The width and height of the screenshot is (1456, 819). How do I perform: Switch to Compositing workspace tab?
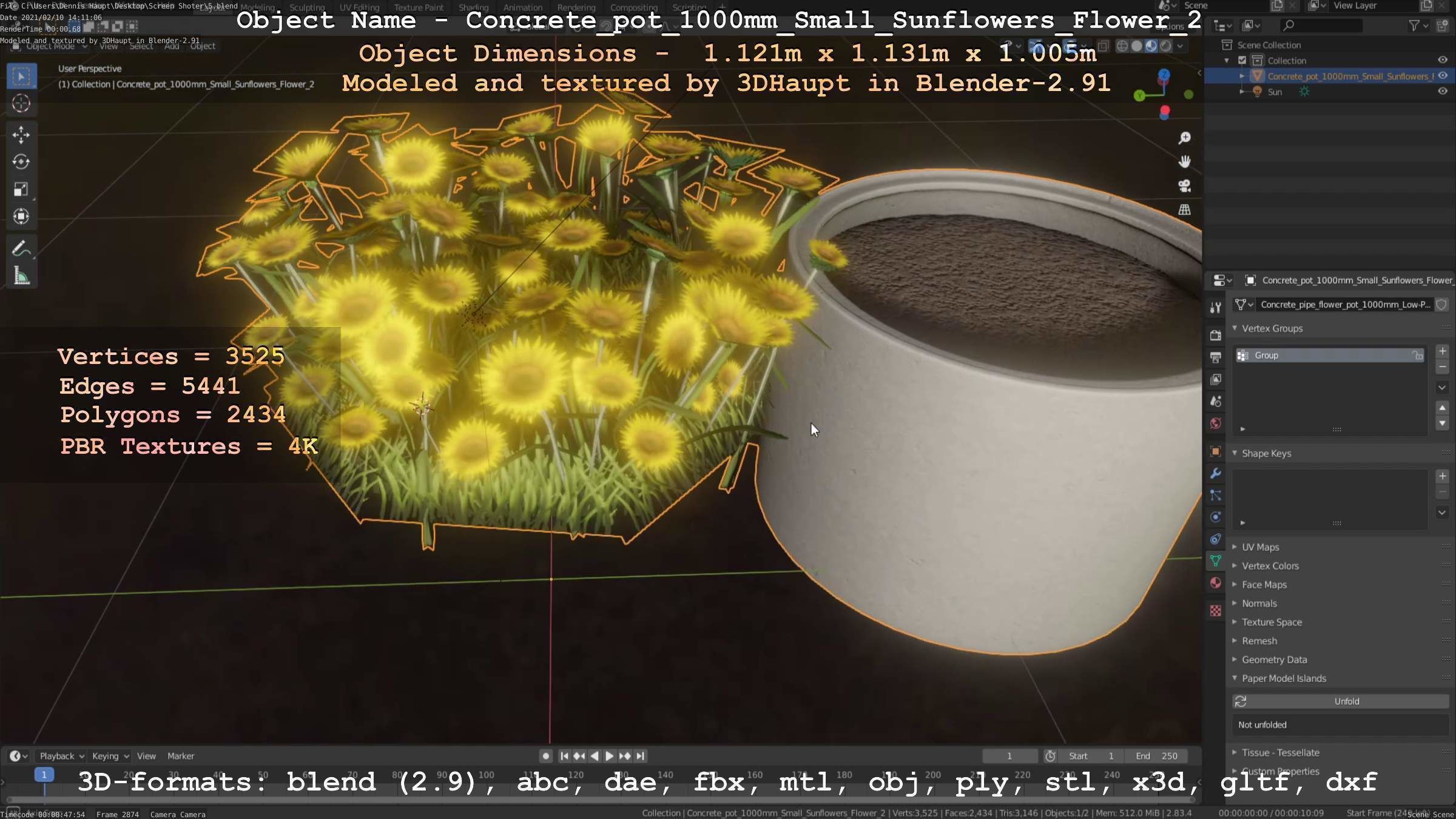point(634,7)
